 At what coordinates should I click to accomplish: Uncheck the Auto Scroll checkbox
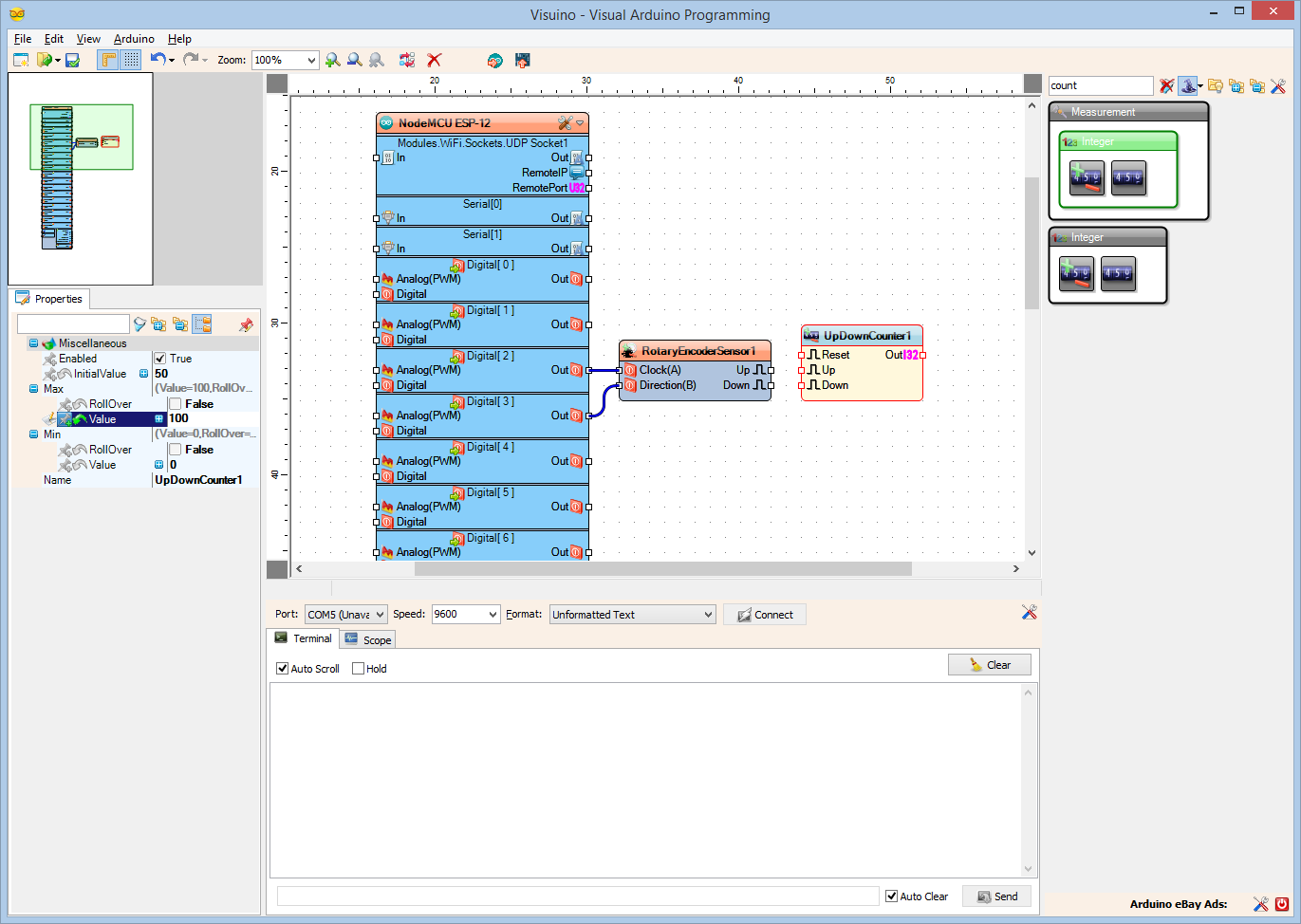pos(282,668)
